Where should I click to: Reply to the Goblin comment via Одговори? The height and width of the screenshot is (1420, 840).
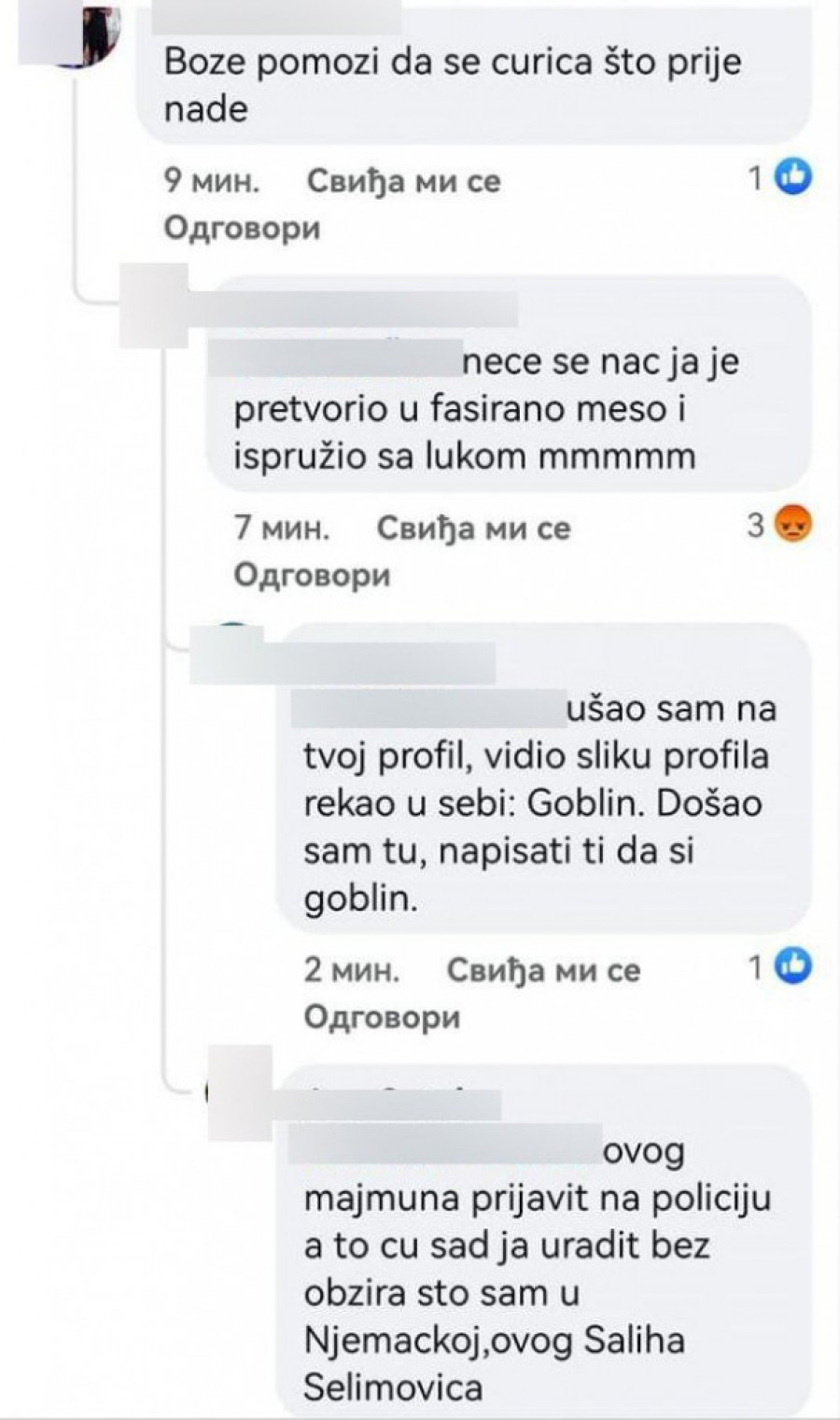click(382, 1017)
